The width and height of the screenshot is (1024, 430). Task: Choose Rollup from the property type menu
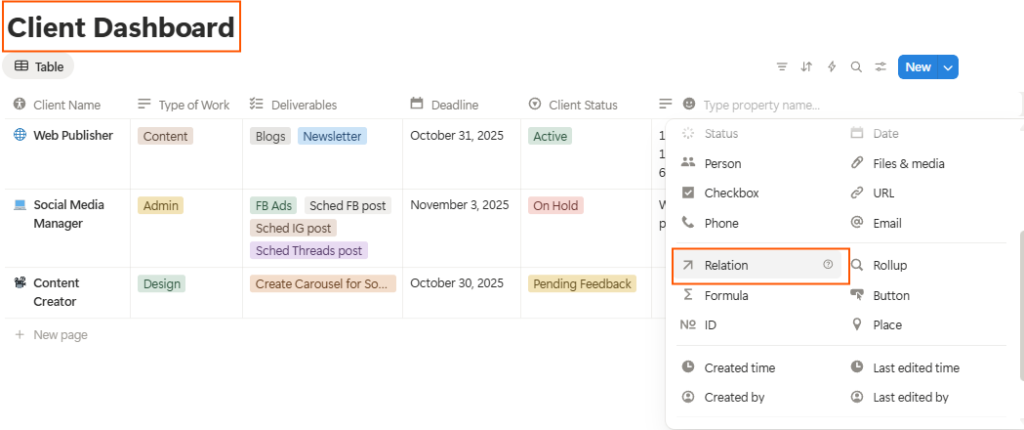click(x=889, y=265)
